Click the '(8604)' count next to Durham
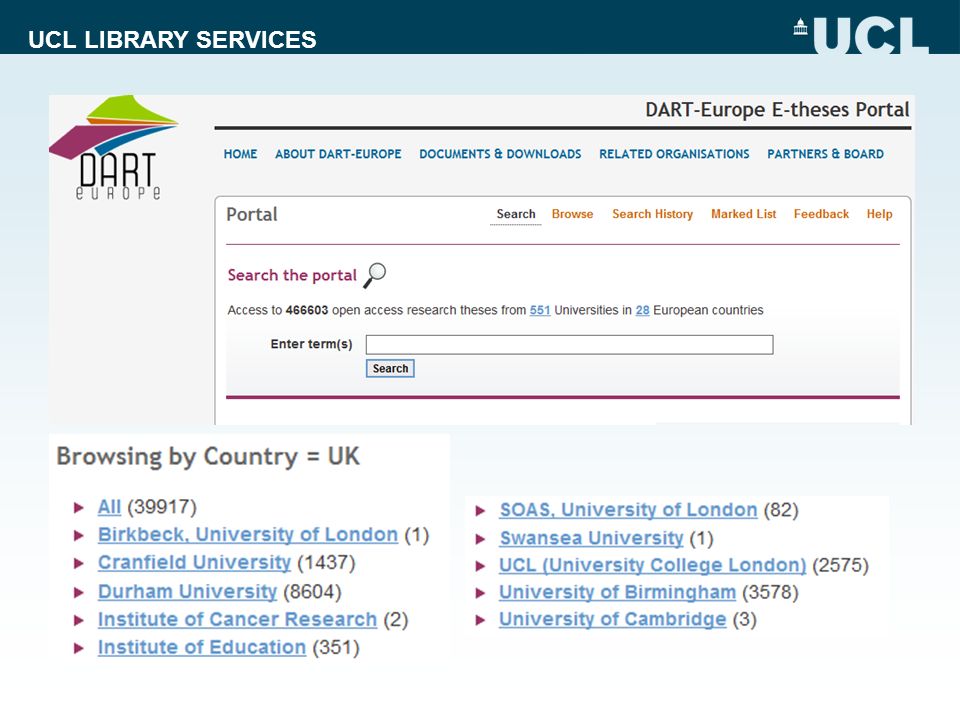The width and height of the screenshot is (960, 720). click(x=312, y=592)
